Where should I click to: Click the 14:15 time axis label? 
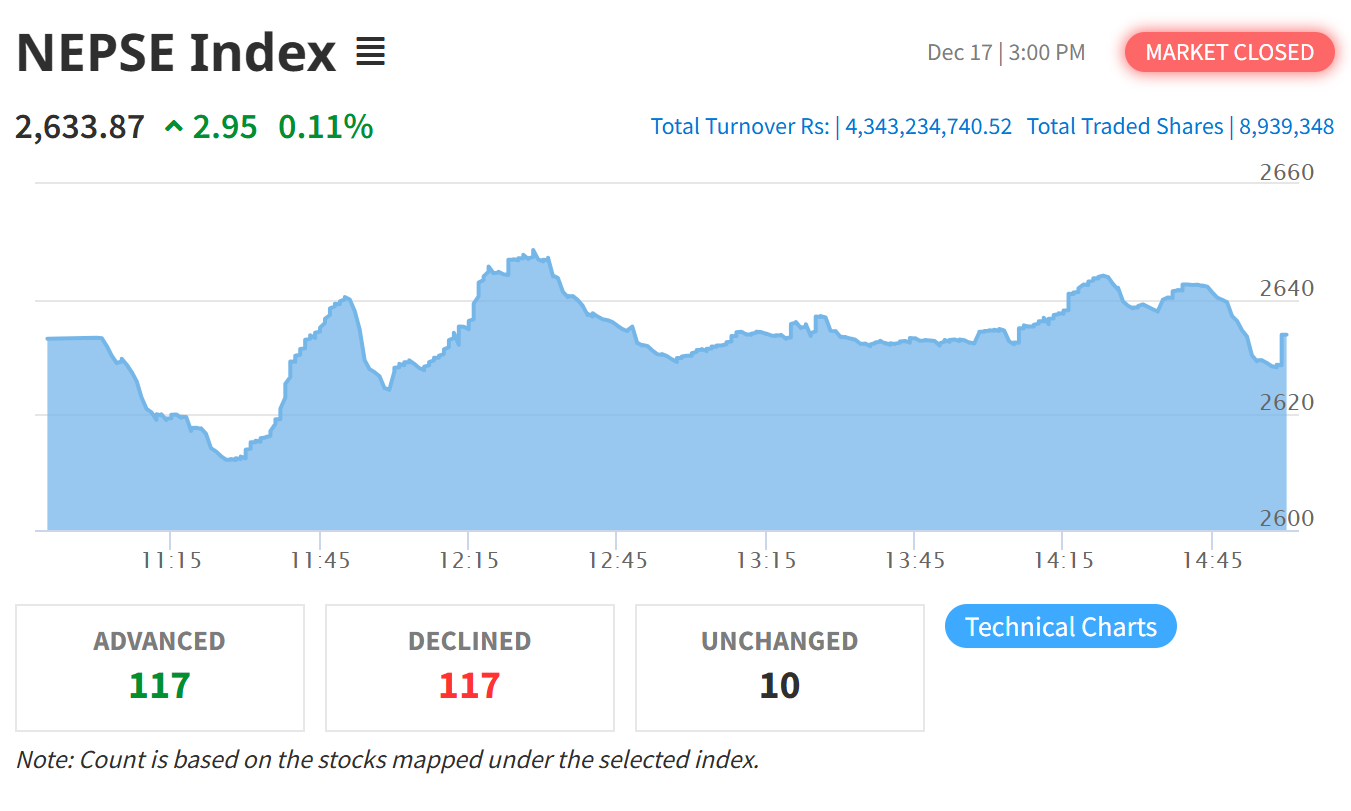click(x=1063, y=560)
